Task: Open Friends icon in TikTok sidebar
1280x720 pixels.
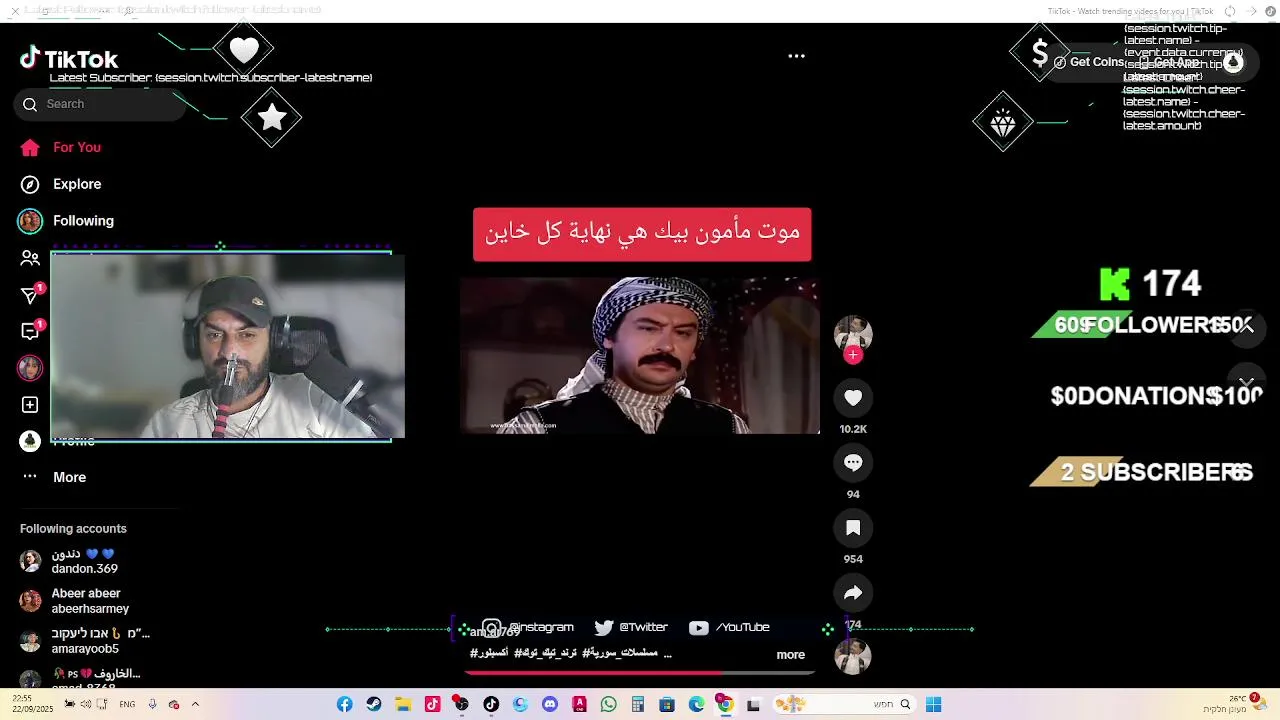Action: click(30, 258)
